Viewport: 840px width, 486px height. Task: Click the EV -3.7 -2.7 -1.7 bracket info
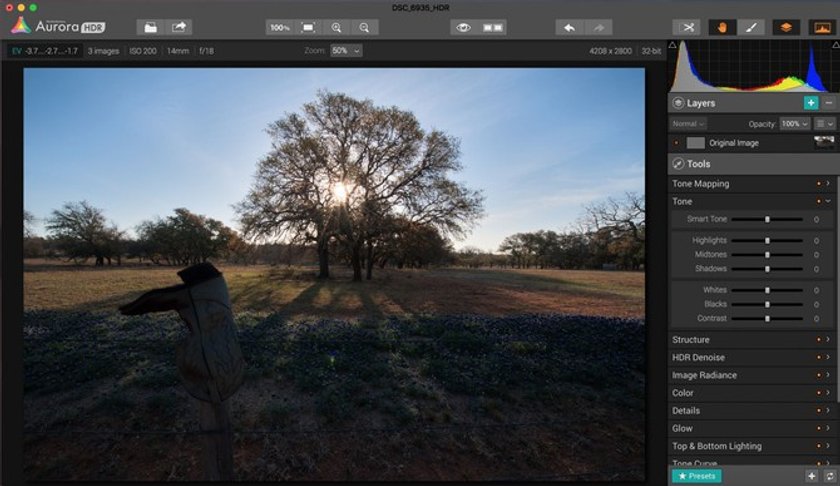pos(45,51)
